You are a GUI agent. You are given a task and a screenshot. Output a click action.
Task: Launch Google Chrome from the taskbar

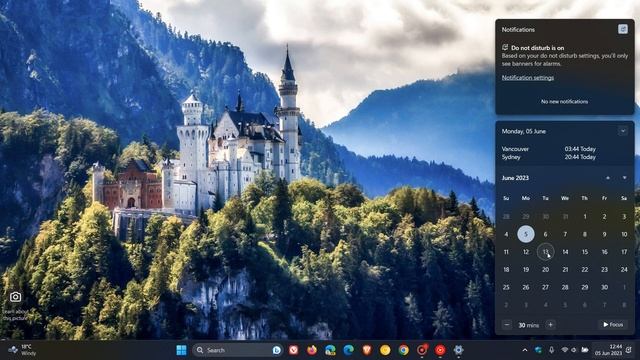pos(404,350)
